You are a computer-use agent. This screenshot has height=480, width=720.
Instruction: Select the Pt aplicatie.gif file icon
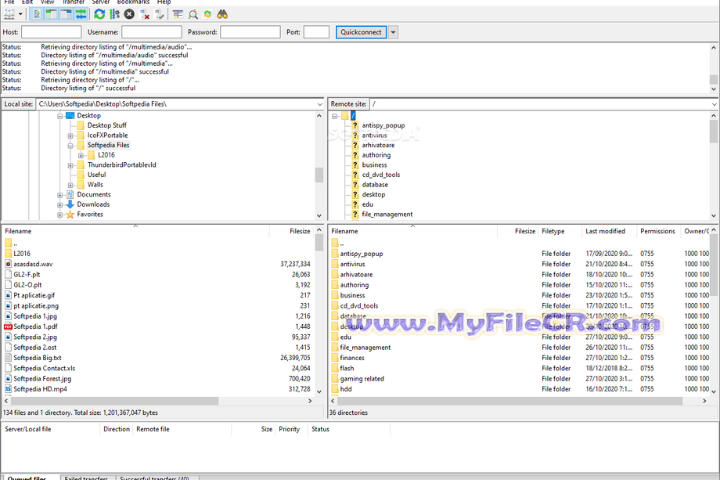[8, 295]
